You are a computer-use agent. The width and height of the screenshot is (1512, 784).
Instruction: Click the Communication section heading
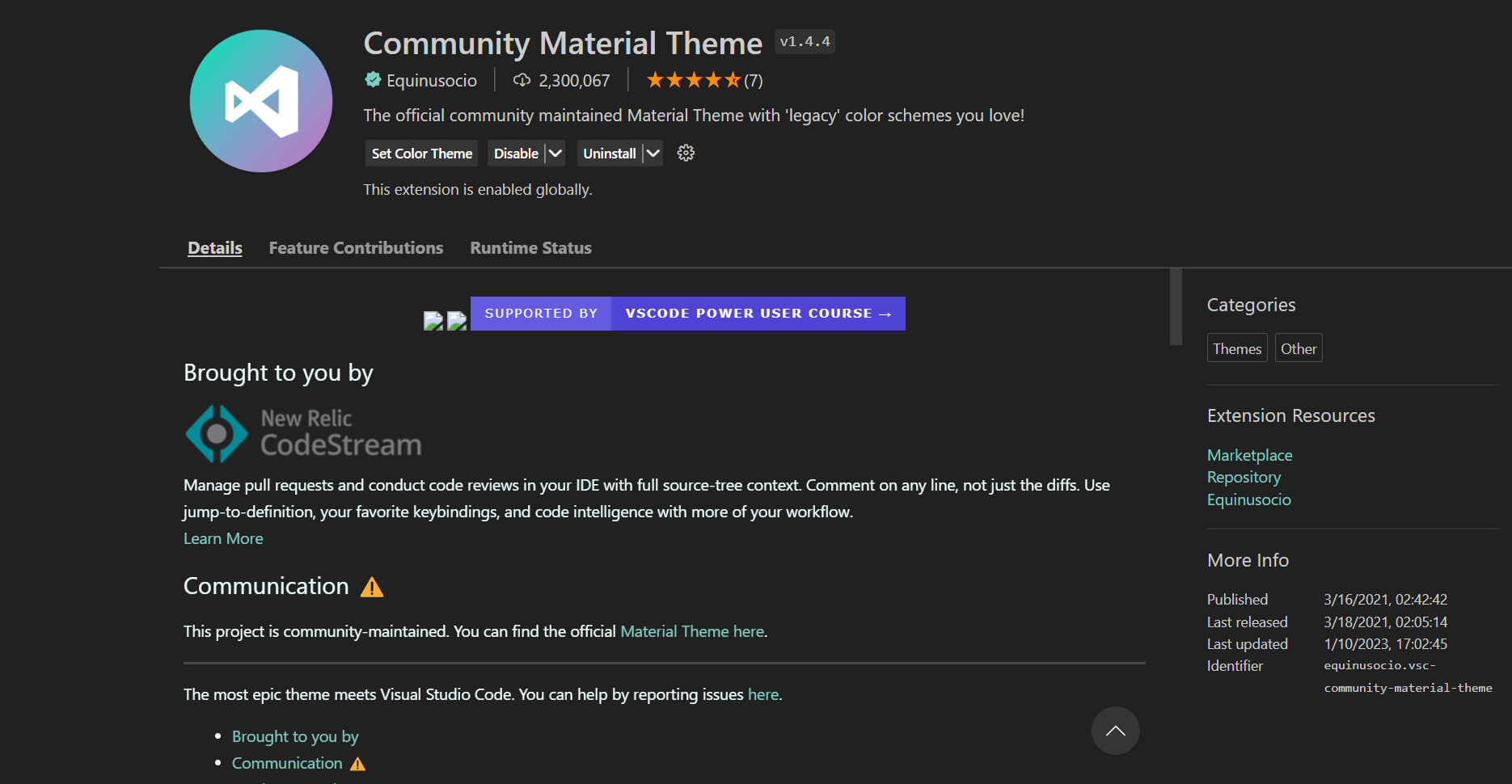tap(266, 586)
